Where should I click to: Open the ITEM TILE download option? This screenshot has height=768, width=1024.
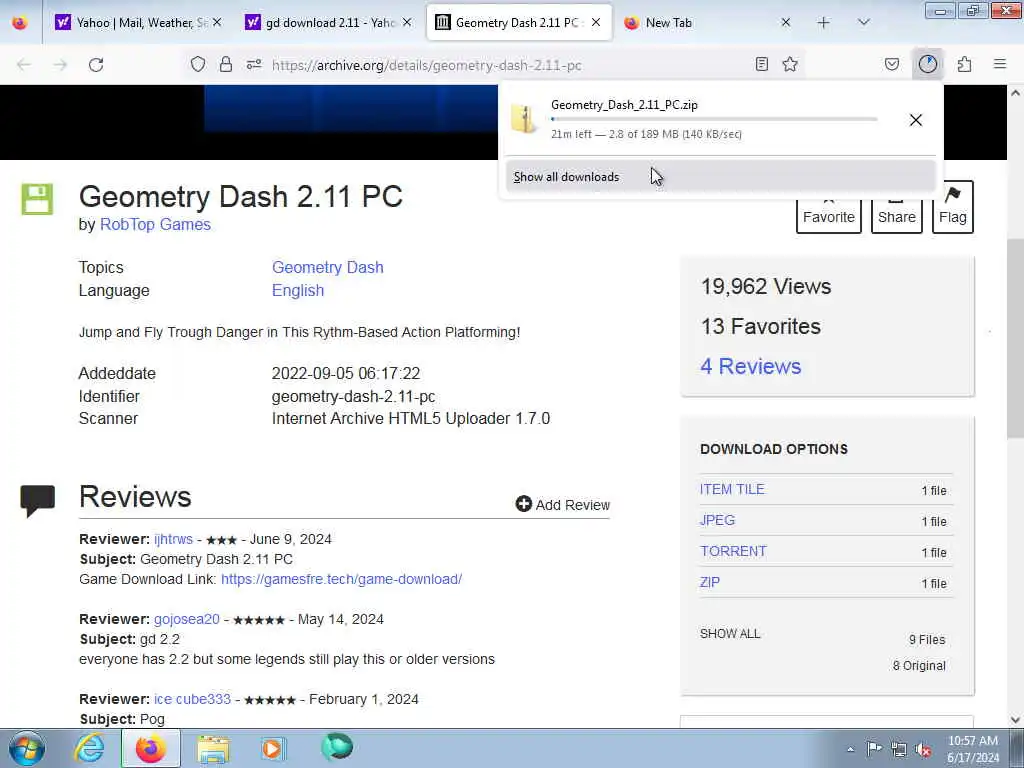pyautogui.click(x=732, y=490)
